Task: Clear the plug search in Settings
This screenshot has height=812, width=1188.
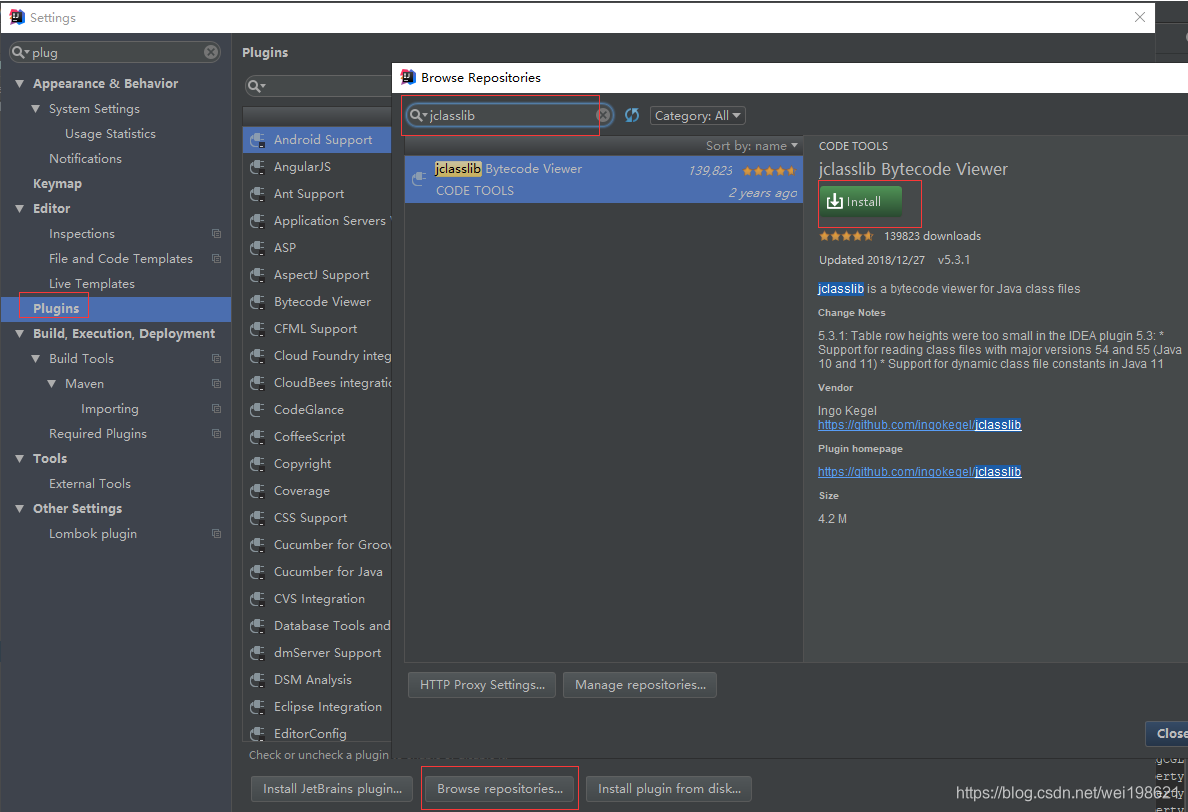Action: pos(211,52)
